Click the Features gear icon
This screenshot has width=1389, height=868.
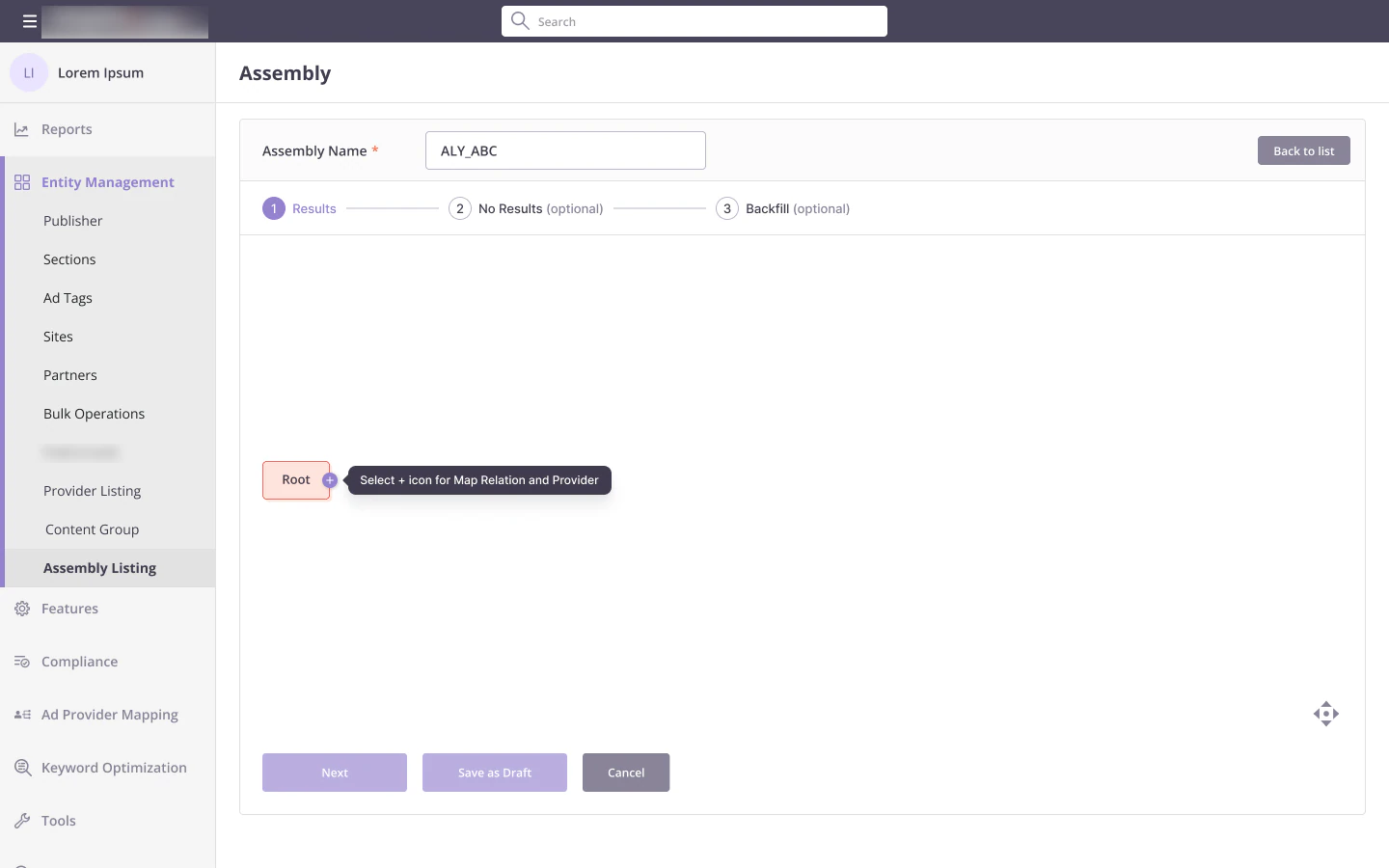[x=22, y=609]
